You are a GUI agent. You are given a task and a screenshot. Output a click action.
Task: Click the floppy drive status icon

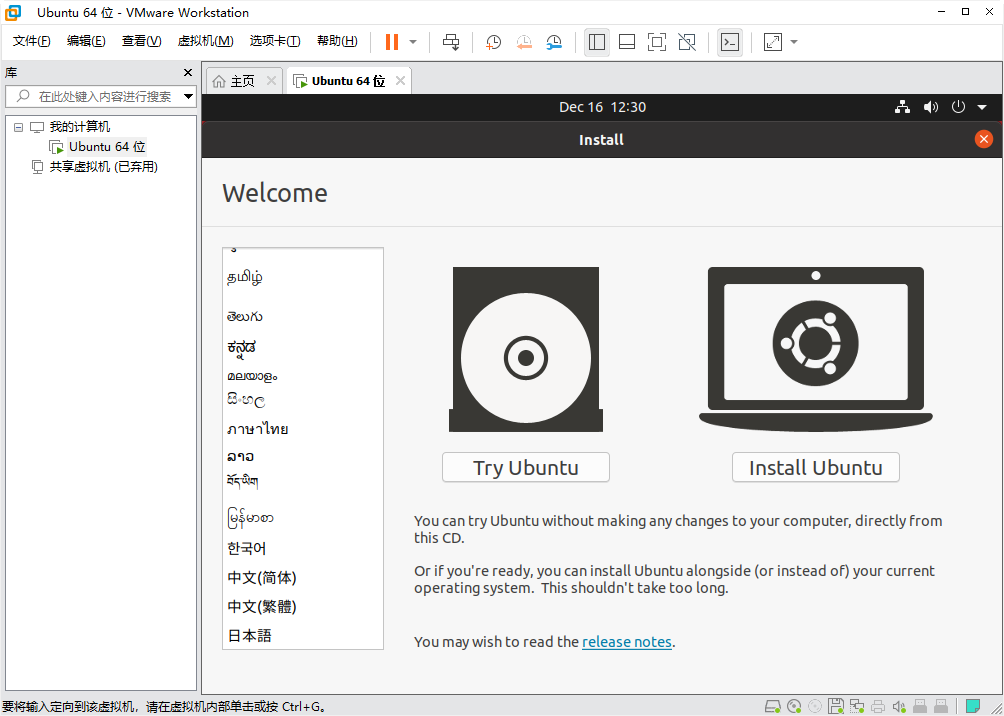[835, 706]
